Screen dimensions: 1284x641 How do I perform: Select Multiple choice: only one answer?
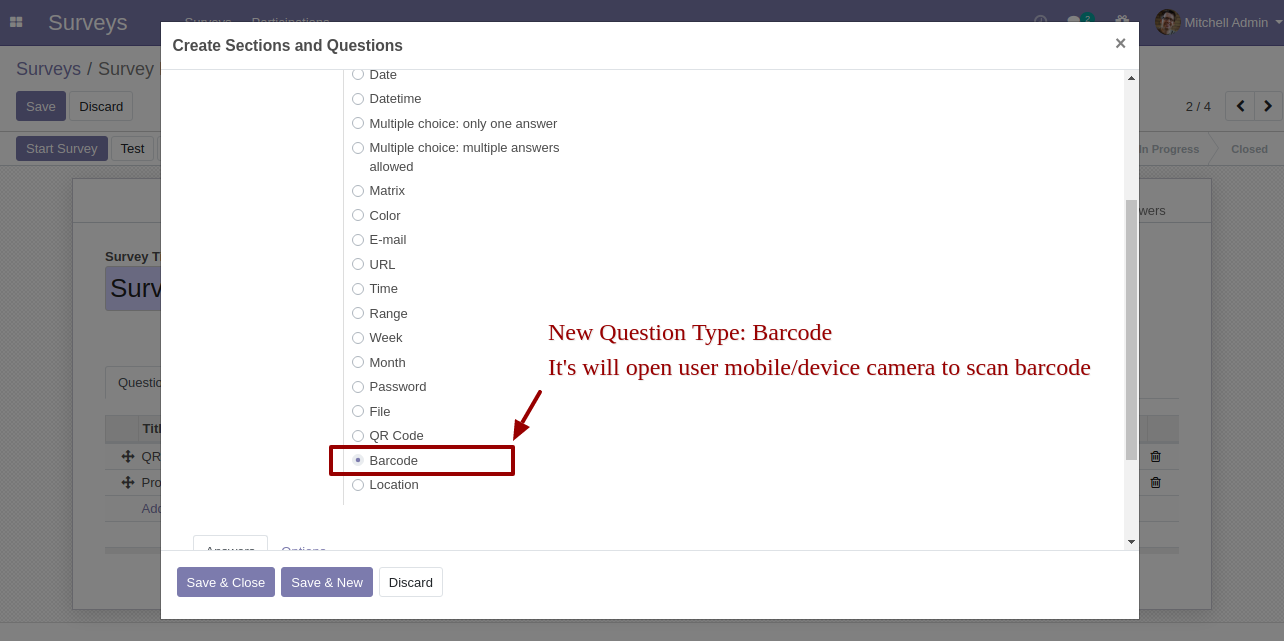358,124
